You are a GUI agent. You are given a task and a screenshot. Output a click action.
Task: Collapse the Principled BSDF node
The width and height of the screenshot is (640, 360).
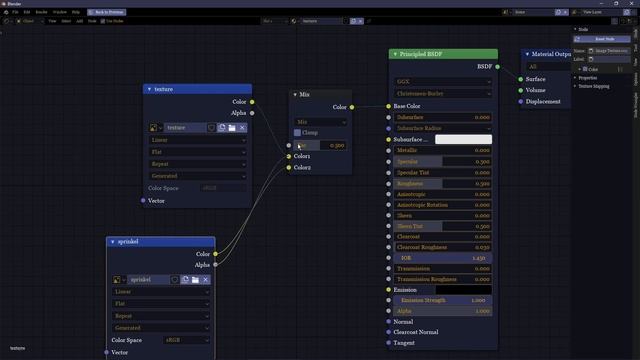tap(395, 54)
